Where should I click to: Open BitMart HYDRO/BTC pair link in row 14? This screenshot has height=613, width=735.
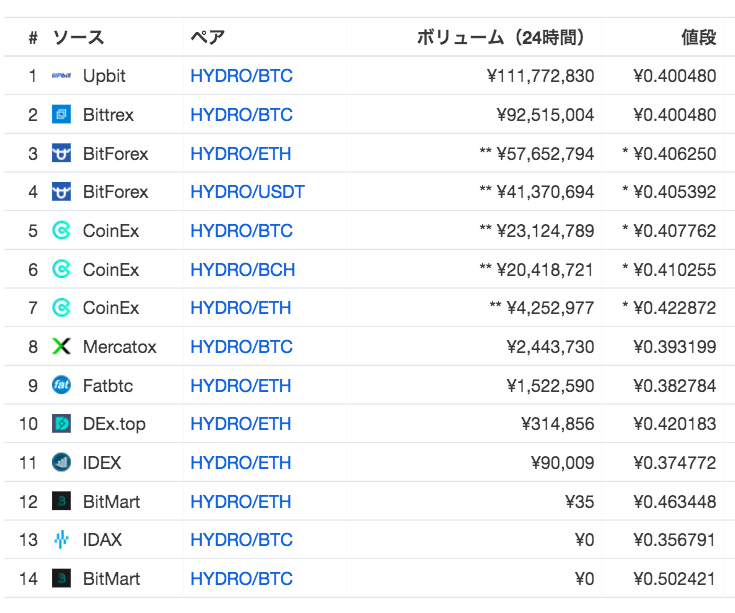[x=241, y=579]
